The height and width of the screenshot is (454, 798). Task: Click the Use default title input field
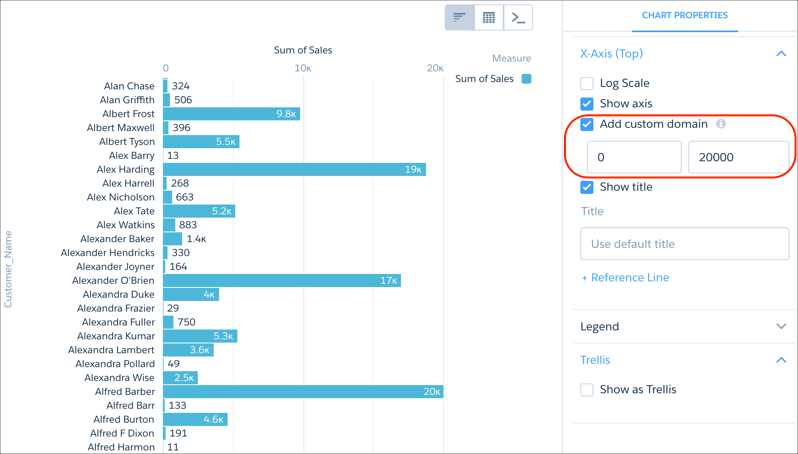pyautogui.click(x=685, y=244)
